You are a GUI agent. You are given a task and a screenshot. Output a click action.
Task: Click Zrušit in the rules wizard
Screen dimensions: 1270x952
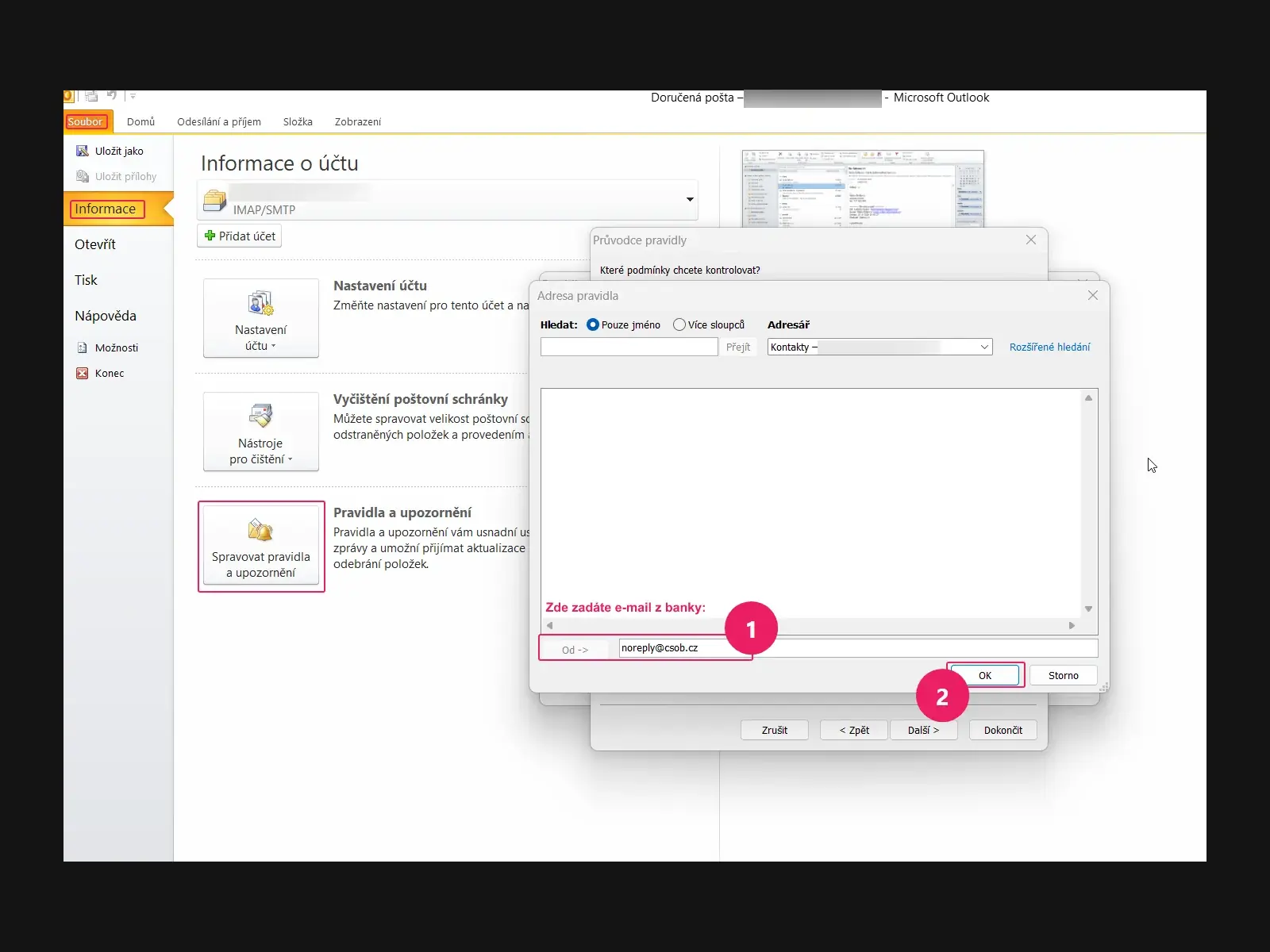pyautogui.click(x=775, y=730)
